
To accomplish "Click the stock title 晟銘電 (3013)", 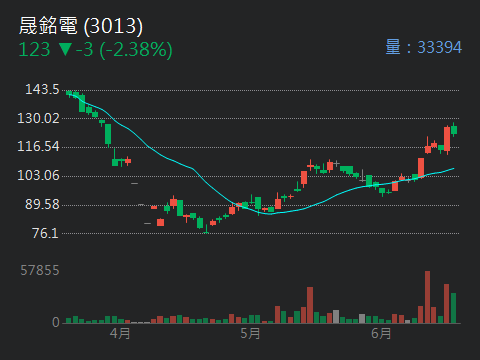I will 81,26.
